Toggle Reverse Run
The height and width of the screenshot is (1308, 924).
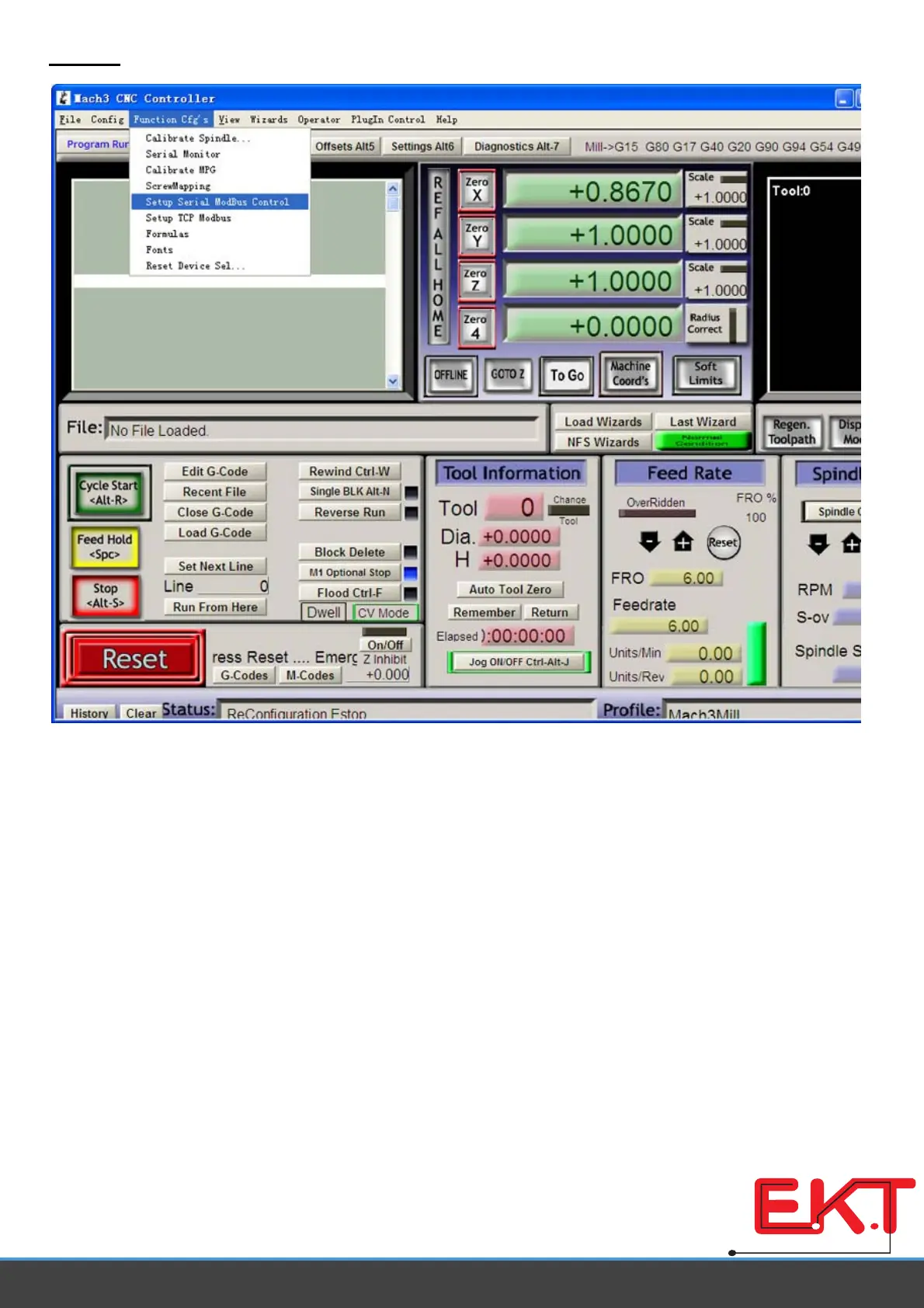[x=349, y=513]
